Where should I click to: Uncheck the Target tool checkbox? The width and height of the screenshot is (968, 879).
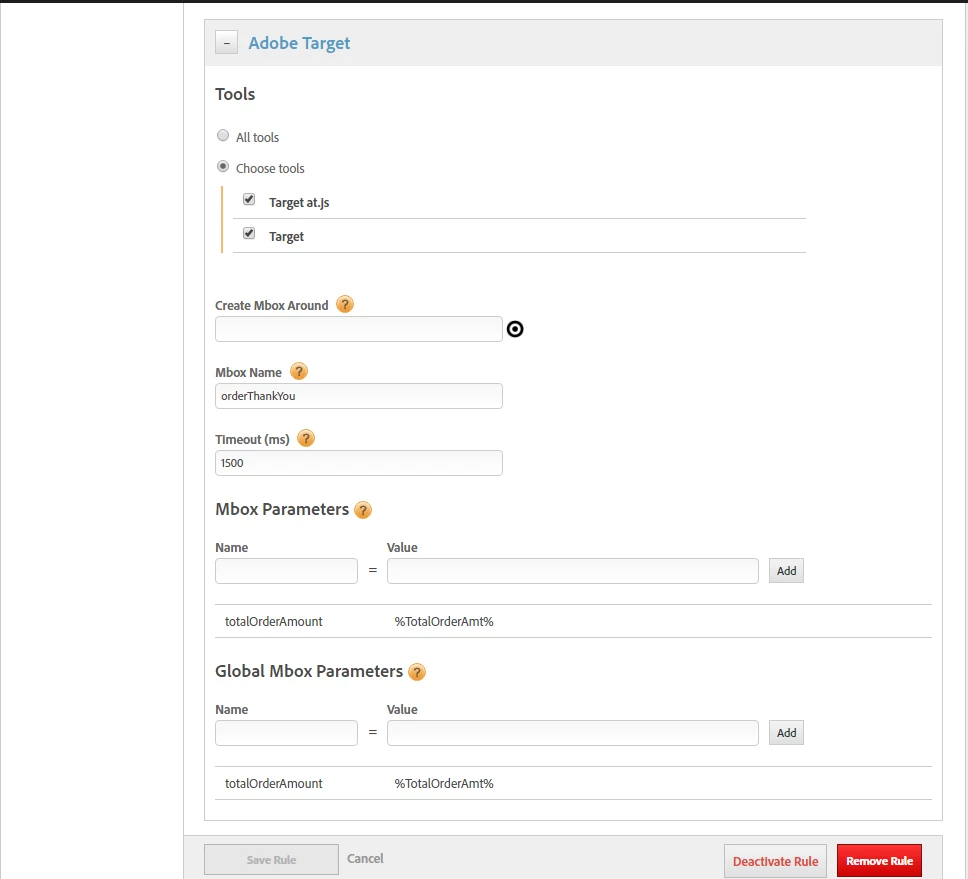point(249,233)
